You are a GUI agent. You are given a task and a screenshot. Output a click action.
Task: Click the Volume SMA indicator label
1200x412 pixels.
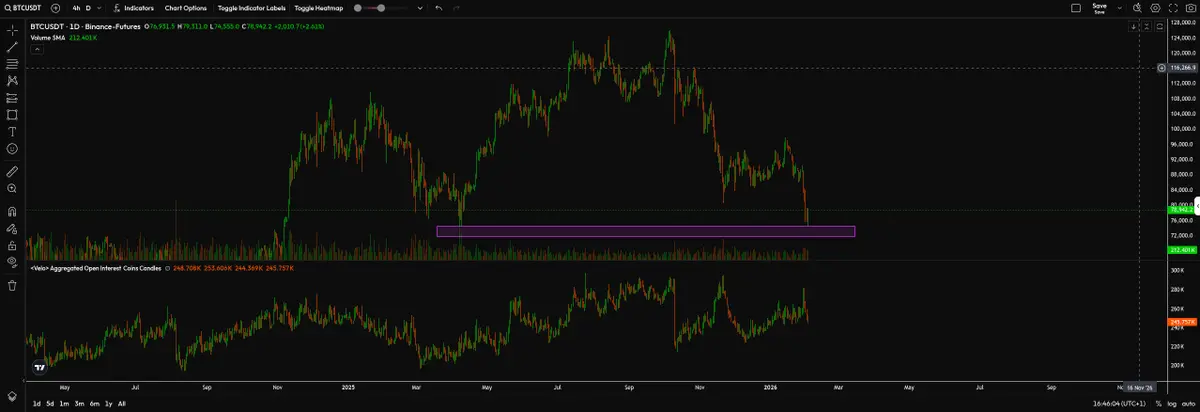point(48,38)
